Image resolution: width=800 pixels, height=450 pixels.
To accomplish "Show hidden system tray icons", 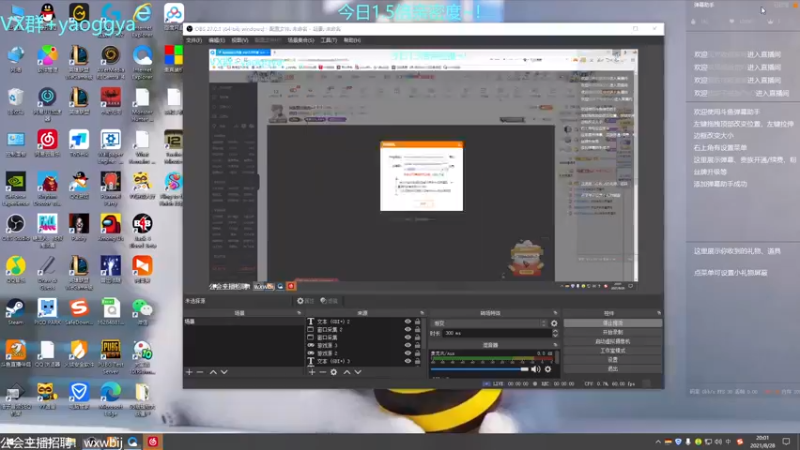I will [x=658, y=442].
